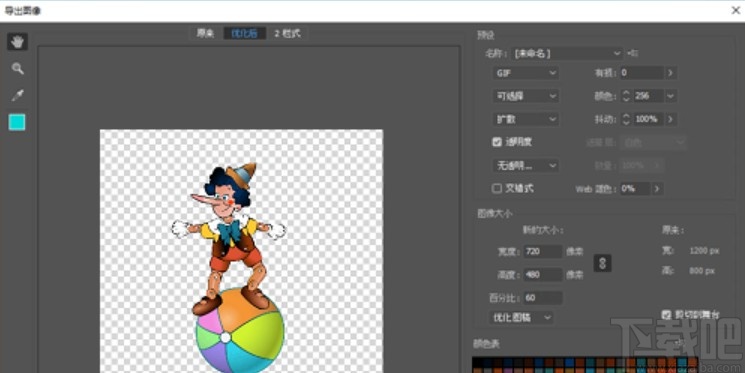Open the colors 256 dropdown arrow
This screenshot has height=373, width=745.
670,96
